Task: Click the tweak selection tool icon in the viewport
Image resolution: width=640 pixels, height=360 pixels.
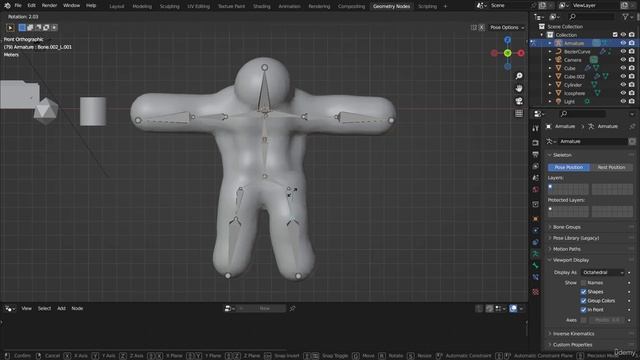Action: pos(10,28)
